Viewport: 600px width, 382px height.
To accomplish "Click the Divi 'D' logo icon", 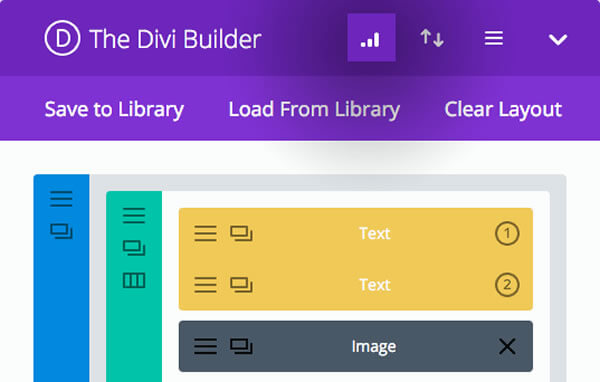I will [x=62, y=38].
